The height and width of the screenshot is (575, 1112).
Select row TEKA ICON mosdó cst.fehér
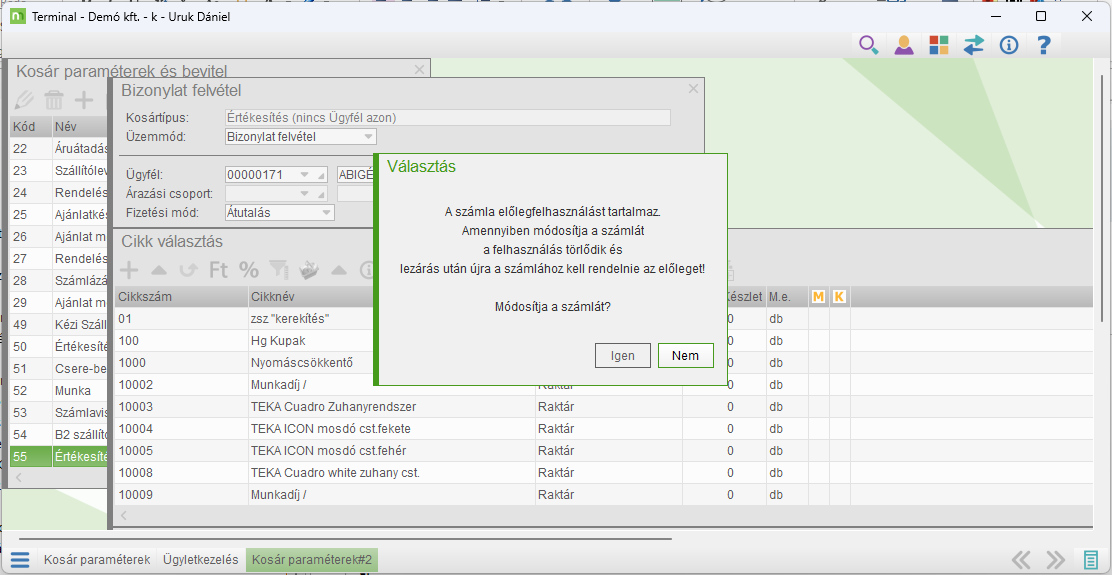pyautogui.click(x=603, y=451)
